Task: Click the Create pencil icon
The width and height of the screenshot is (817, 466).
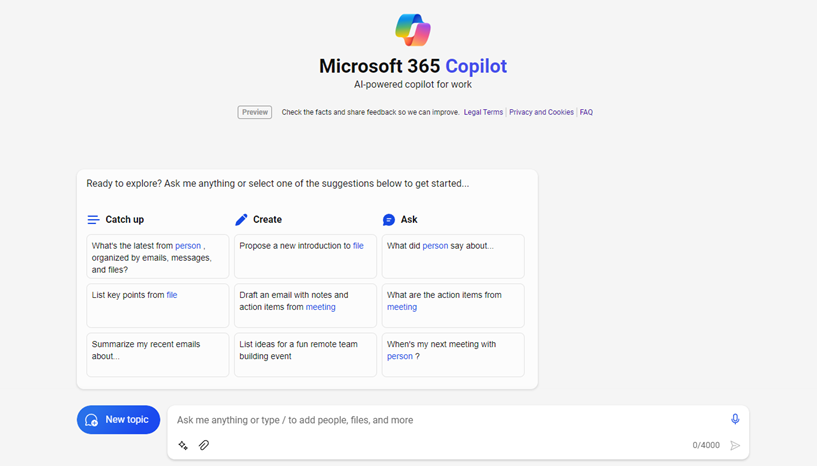Action: point(241,220)
